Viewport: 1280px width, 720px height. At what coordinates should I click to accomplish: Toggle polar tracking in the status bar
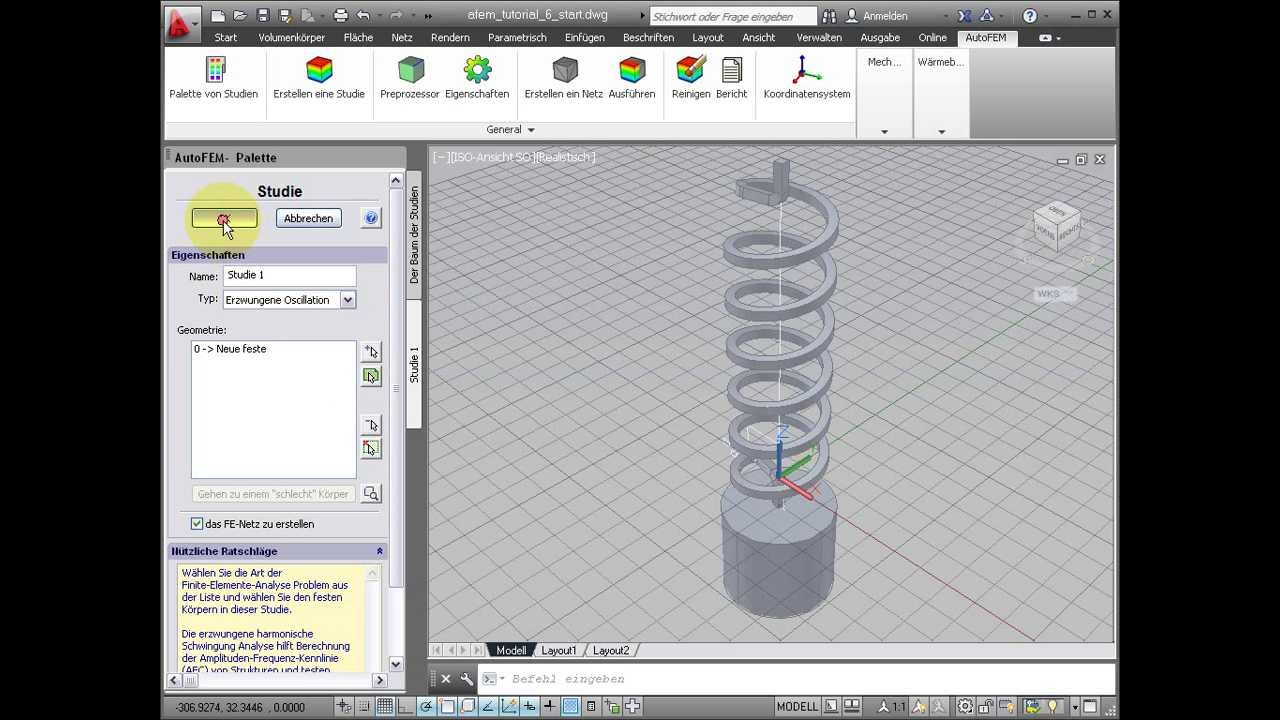pyautogui.click(x=426, y=707)
